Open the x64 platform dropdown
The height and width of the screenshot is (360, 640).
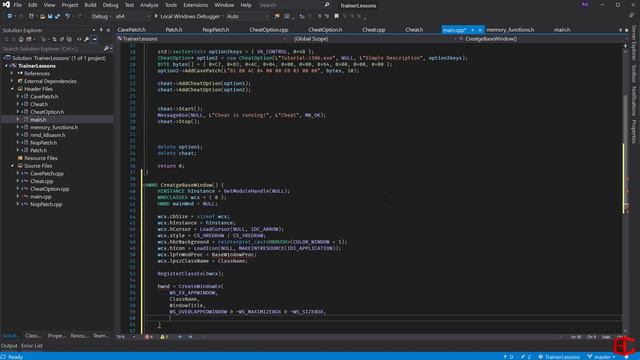point(133,16)
